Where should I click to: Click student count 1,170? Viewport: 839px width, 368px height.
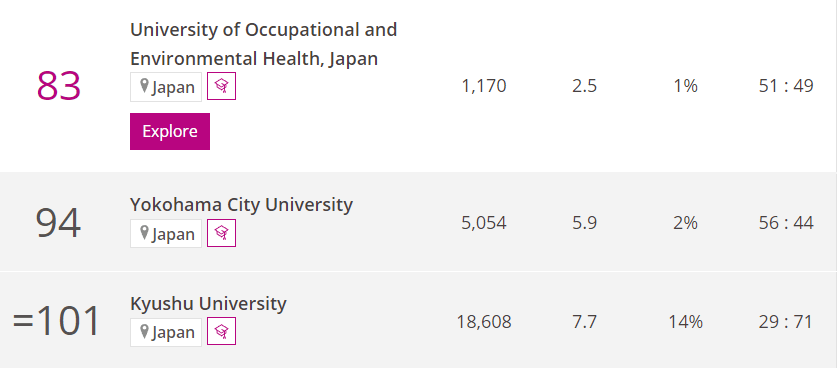tap(484, 86)
